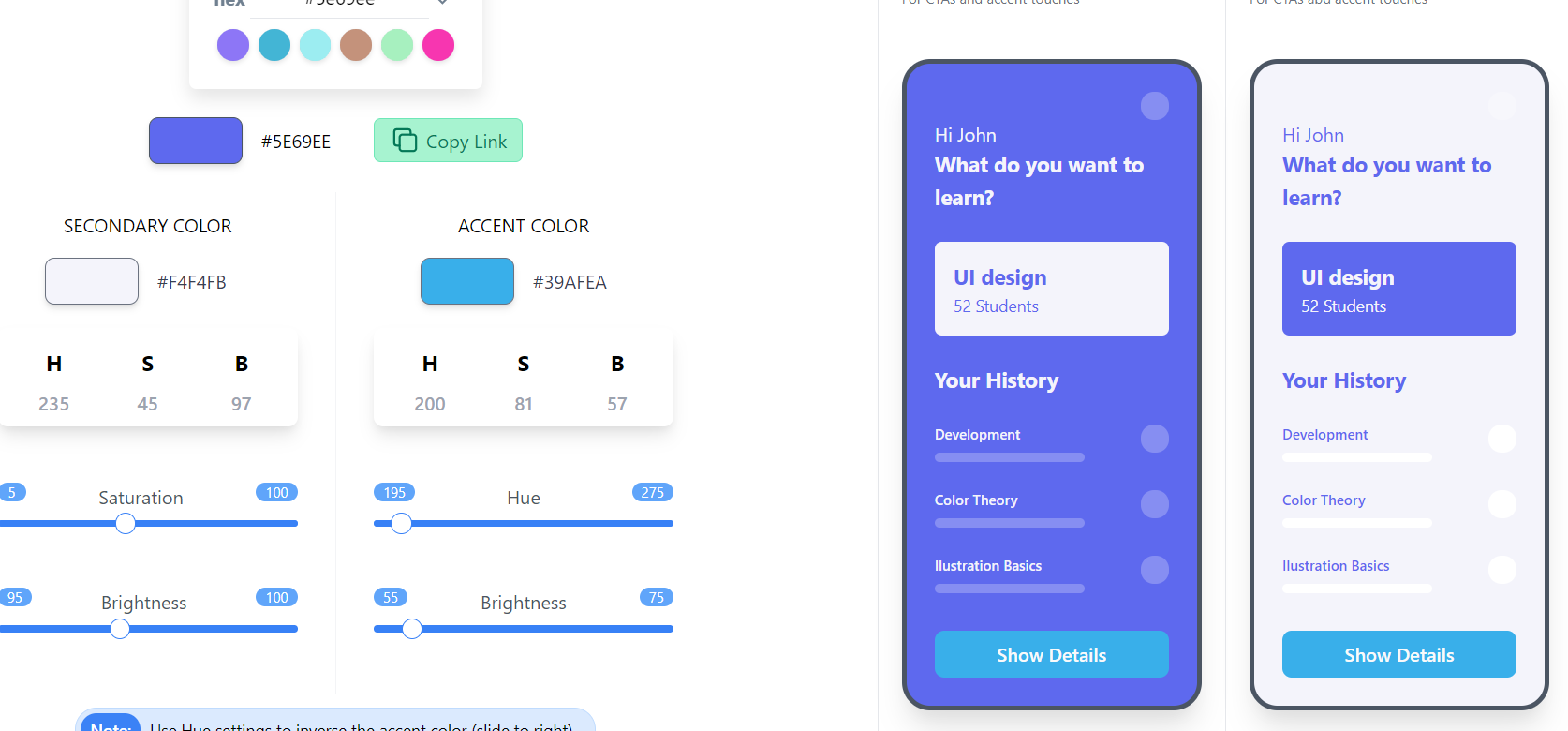This screenshot has height=731, width=1568.
Task: Select the light cyan preset color circle
Action: tap(315, 45)
